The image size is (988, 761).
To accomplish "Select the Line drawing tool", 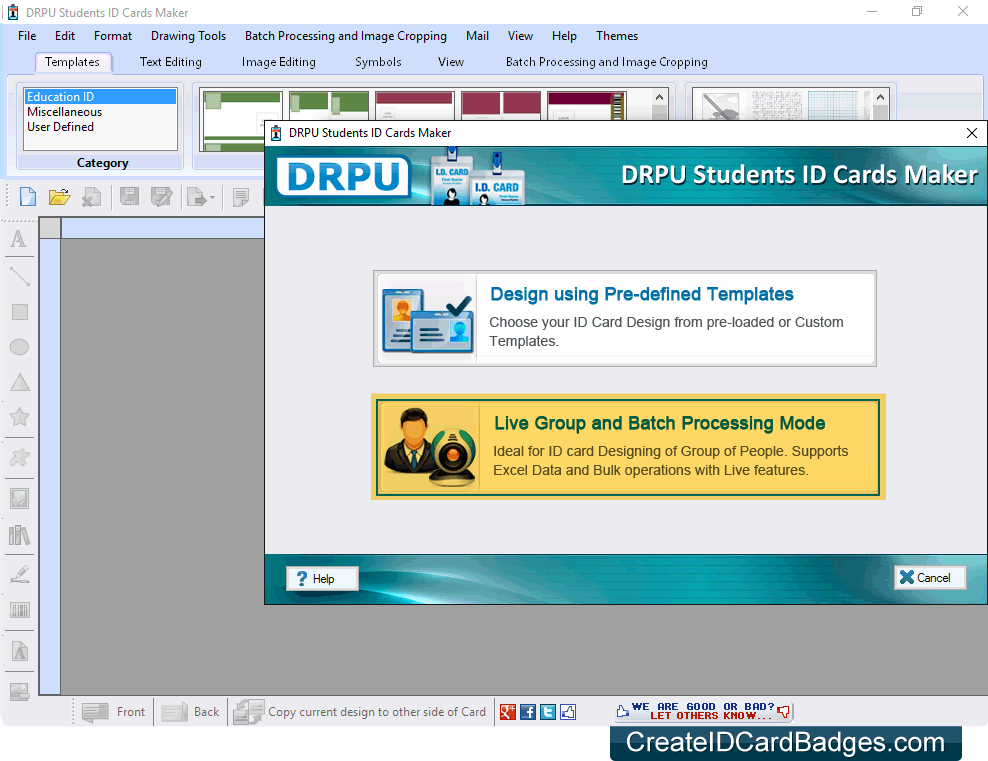I will [20, 276].
